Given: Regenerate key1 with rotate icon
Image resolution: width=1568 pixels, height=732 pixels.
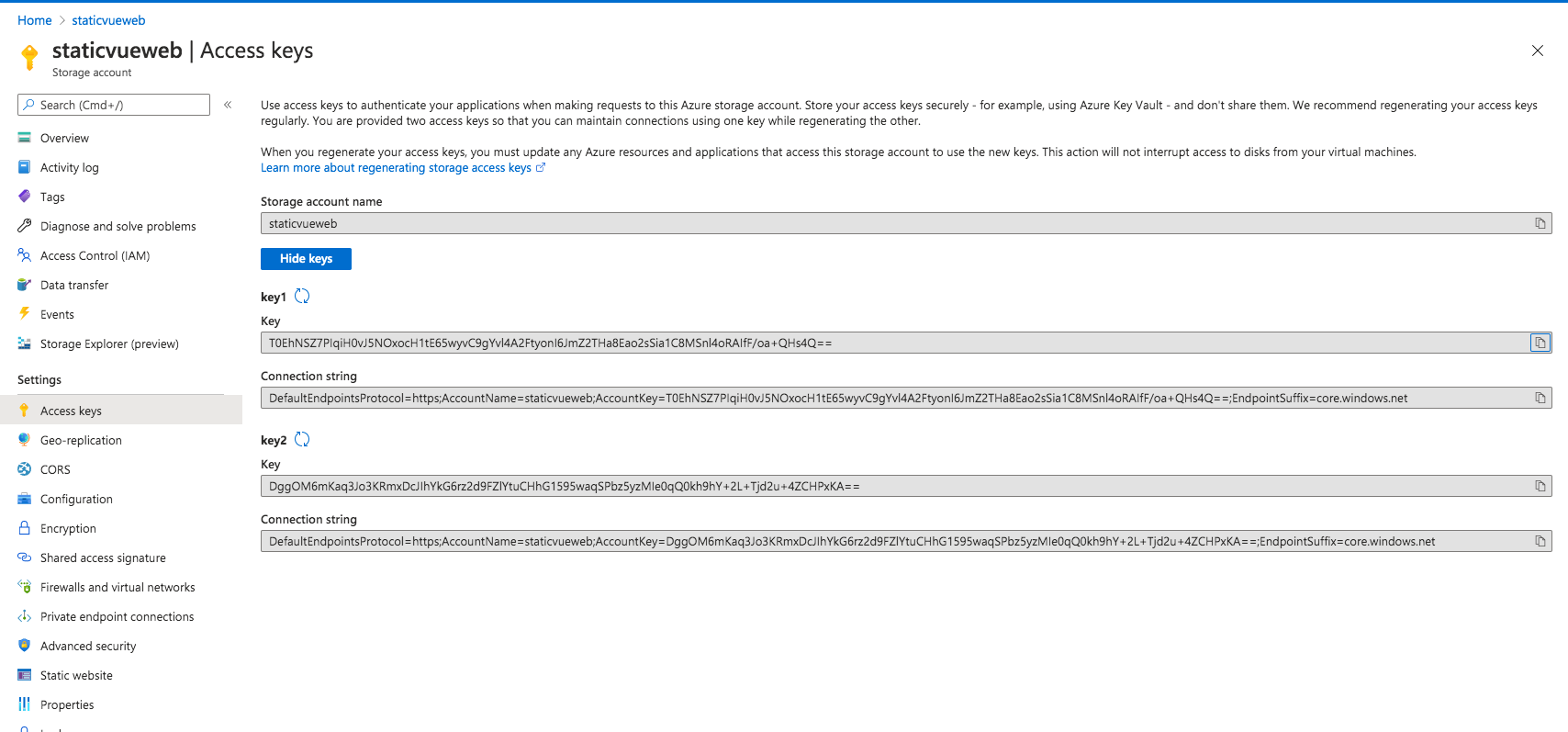Looking at the screenshot, I should 302,296.
